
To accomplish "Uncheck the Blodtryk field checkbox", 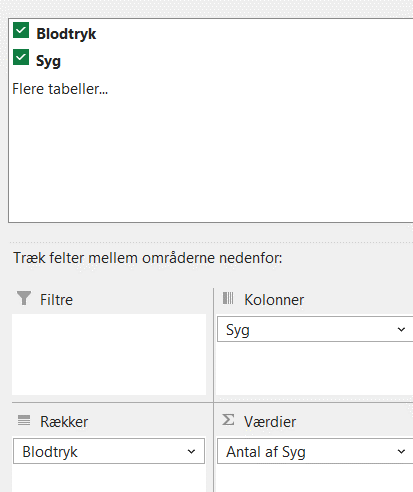I will pyautogui.click(x=21, y=30).
